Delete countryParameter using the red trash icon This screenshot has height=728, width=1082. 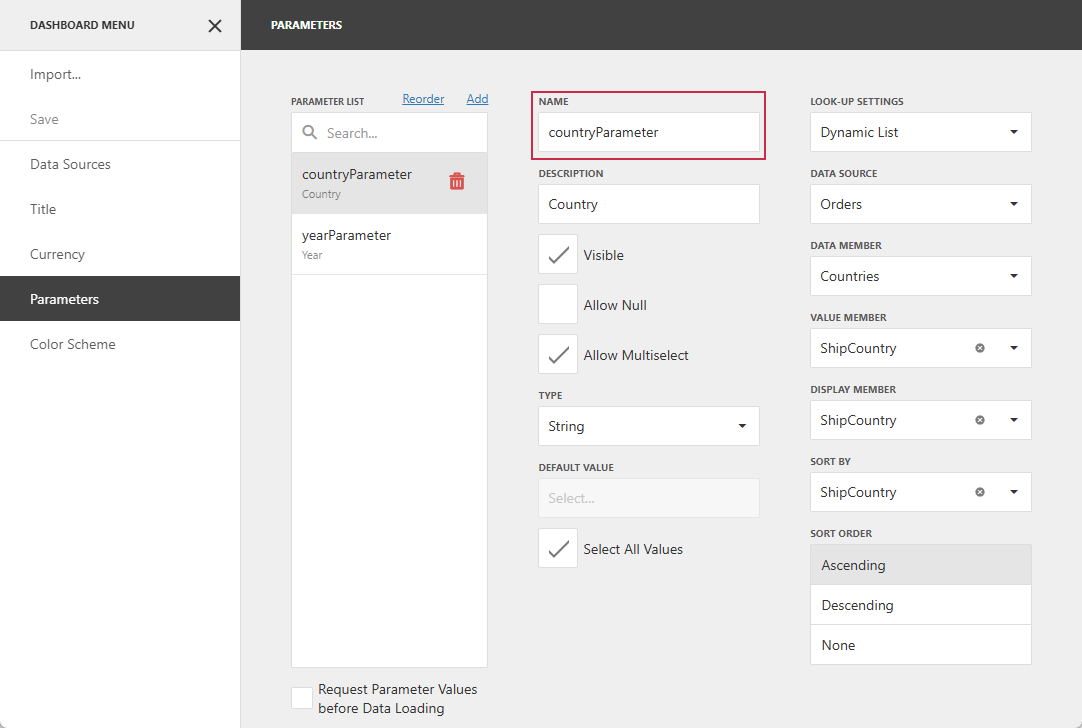tap(457, 181)
